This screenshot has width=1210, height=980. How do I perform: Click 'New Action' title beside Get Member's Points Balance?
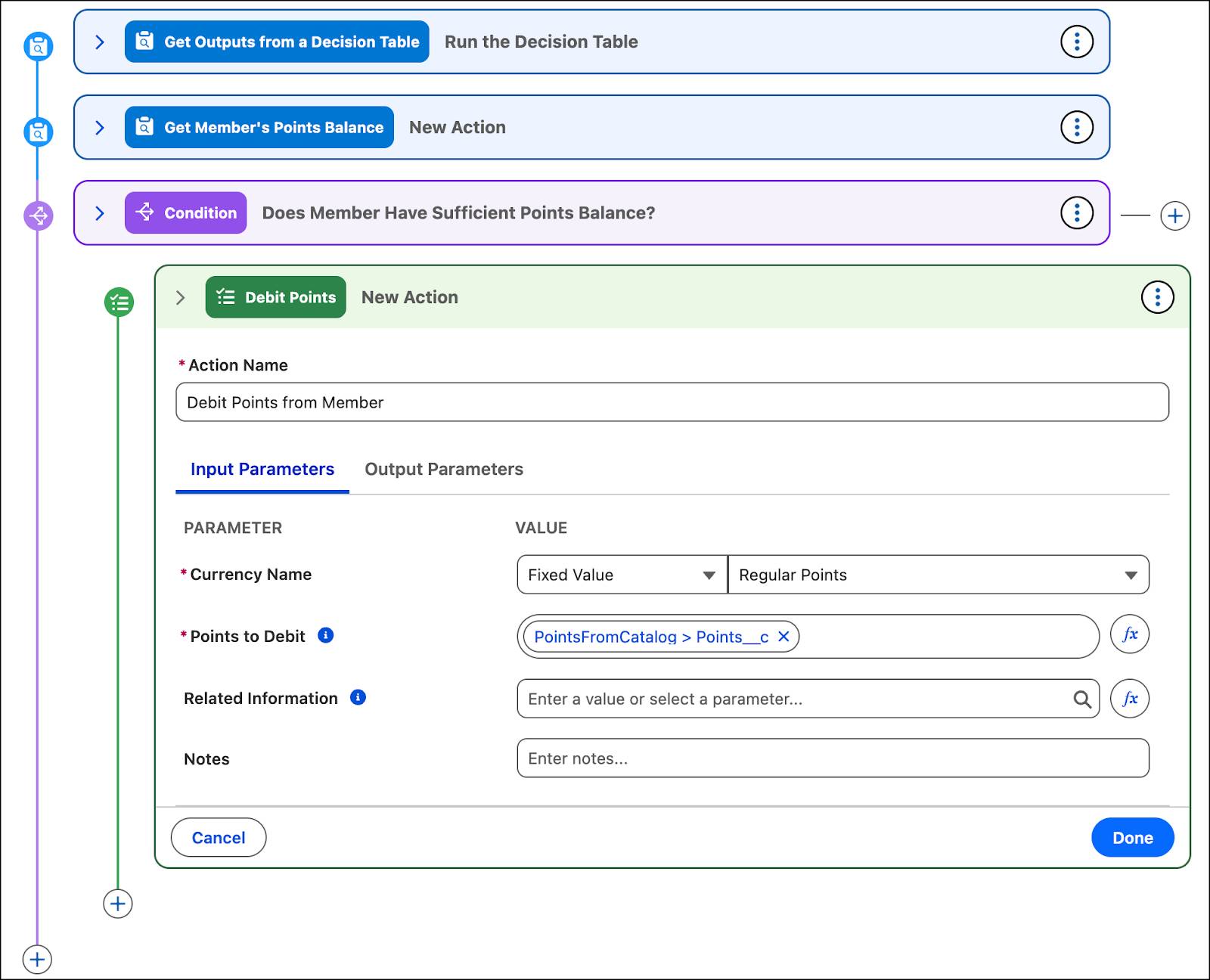[458, 127]
